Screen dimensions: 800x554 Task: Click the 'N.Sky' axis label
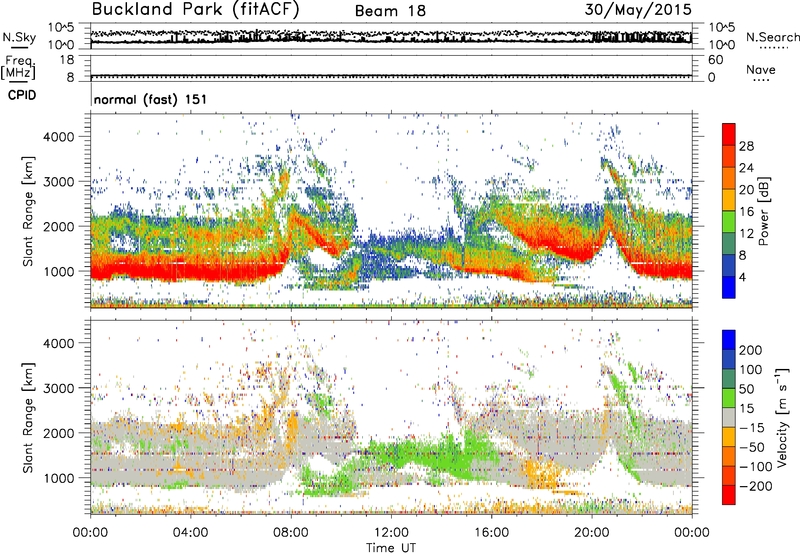pos(19,37)
